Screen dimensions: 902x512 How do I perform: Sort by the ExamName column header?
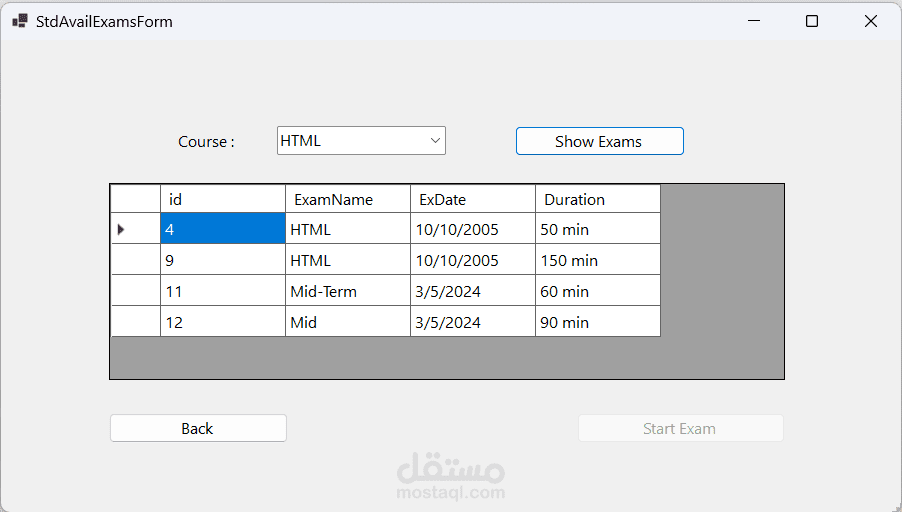tap(348, 199)
